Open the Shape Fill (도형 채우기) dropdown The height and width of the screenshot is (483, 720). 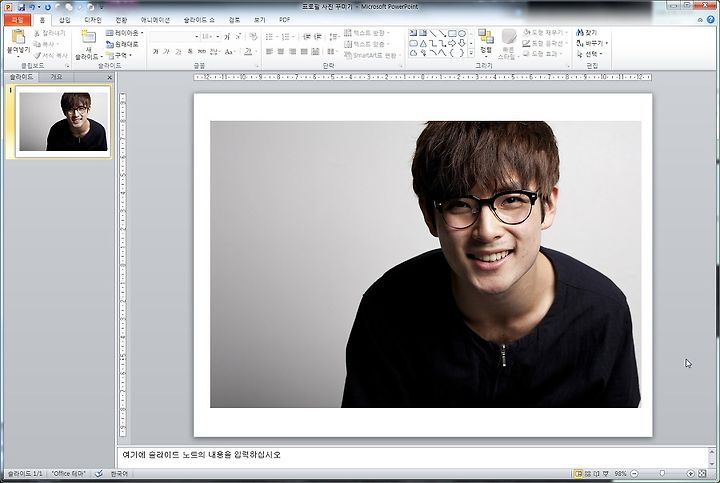pyautogui.click(x=546, y=33)
